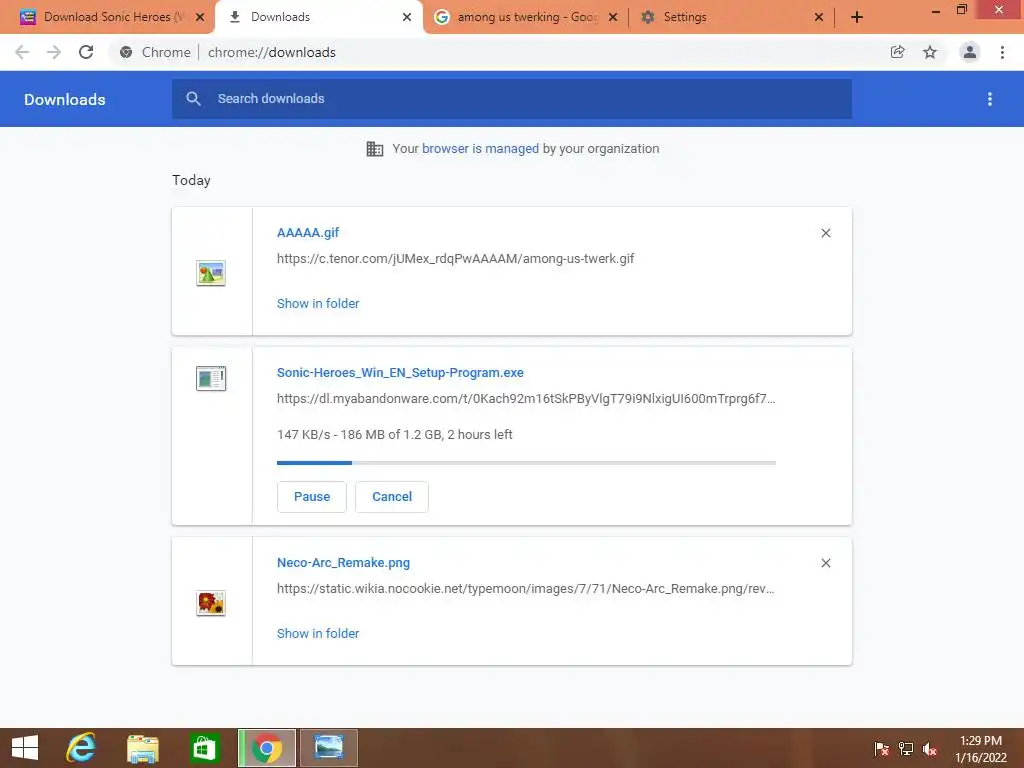Open the image viewer taskbar window
This screenshot has height=768, width=1024.
tap(328, 748)
